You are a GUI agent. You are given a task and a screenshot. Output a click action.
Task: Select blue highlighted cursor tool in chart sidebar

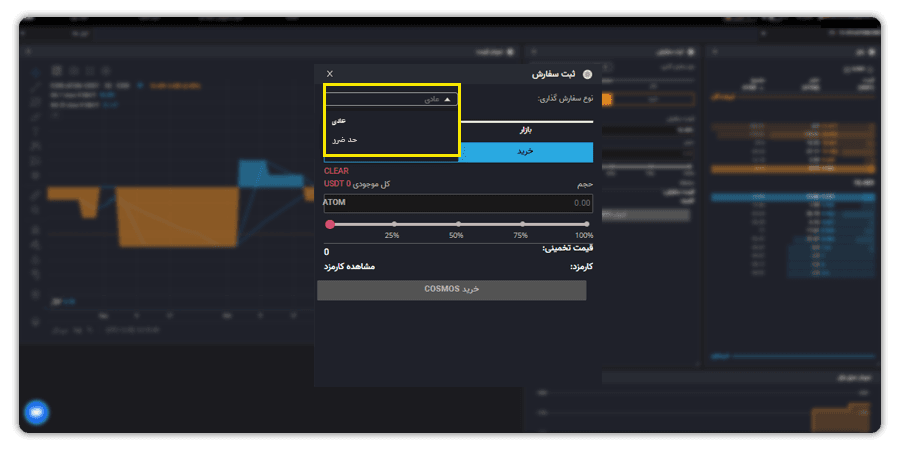36,72
